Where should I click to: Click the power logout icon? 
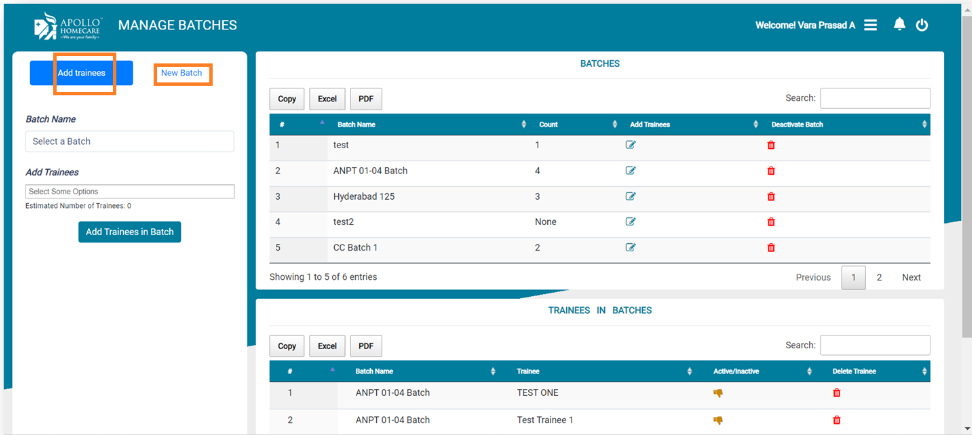pyautogui.click(x=922, y=25)
